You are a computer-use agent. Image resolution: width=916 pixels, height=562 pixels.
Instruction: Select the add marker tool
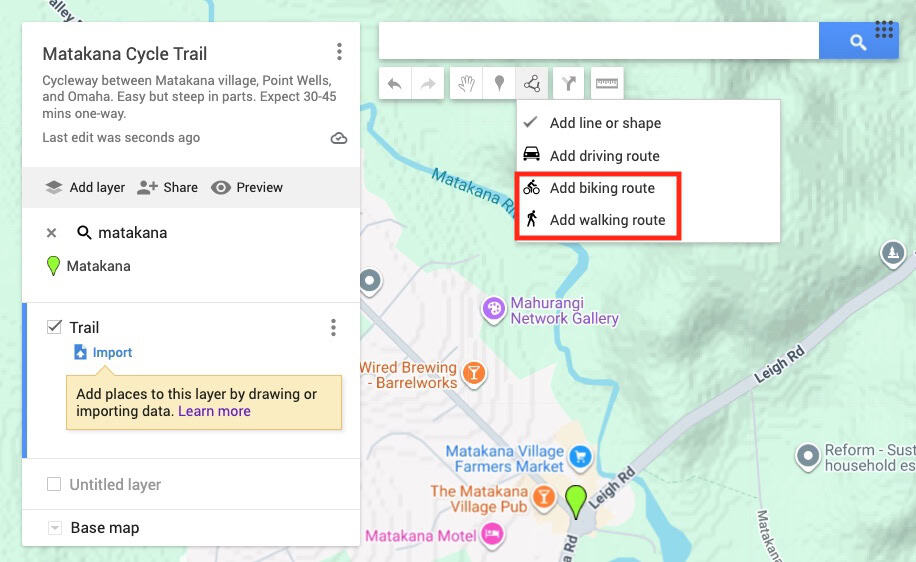499,84
